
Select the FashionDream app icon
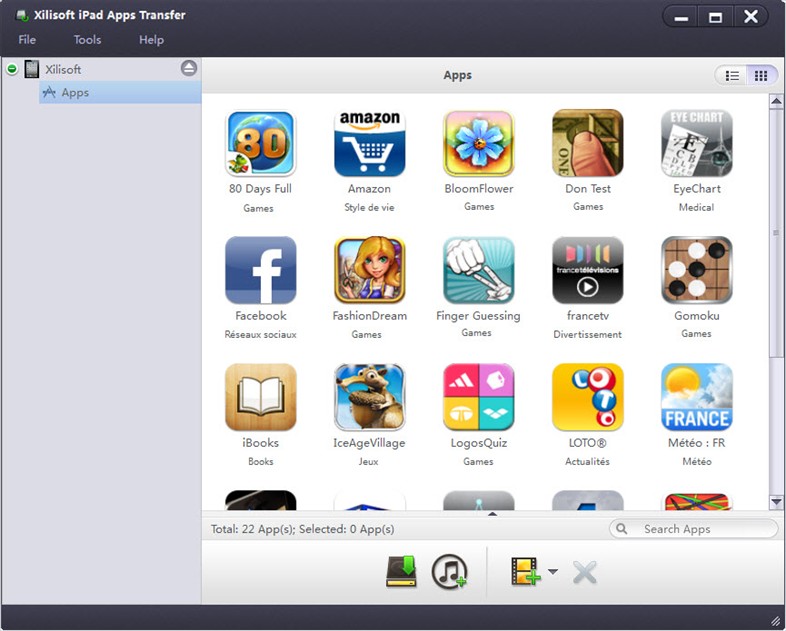[369, 270]
